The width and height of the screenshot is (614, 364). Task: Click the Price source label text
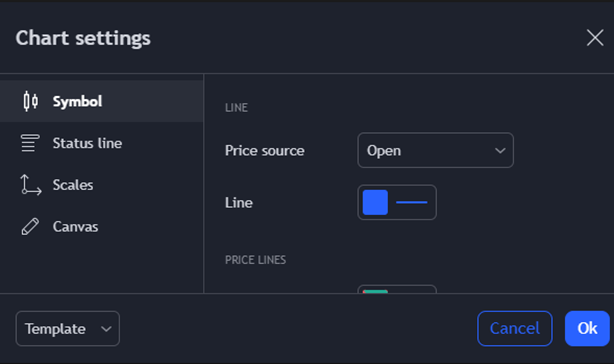point(265,151)
